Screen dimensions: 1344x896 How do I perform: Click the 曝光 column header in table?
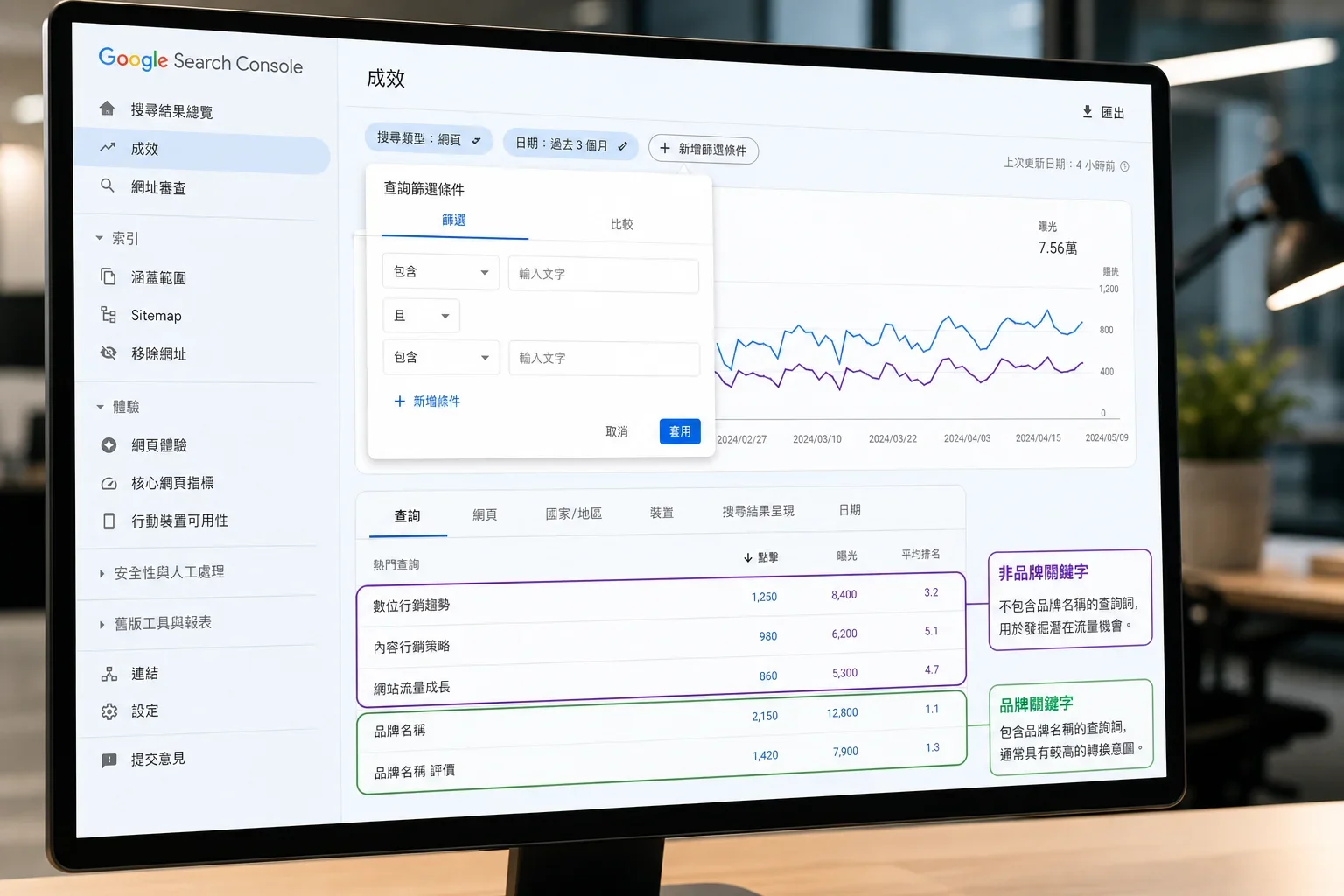point(847,556)
